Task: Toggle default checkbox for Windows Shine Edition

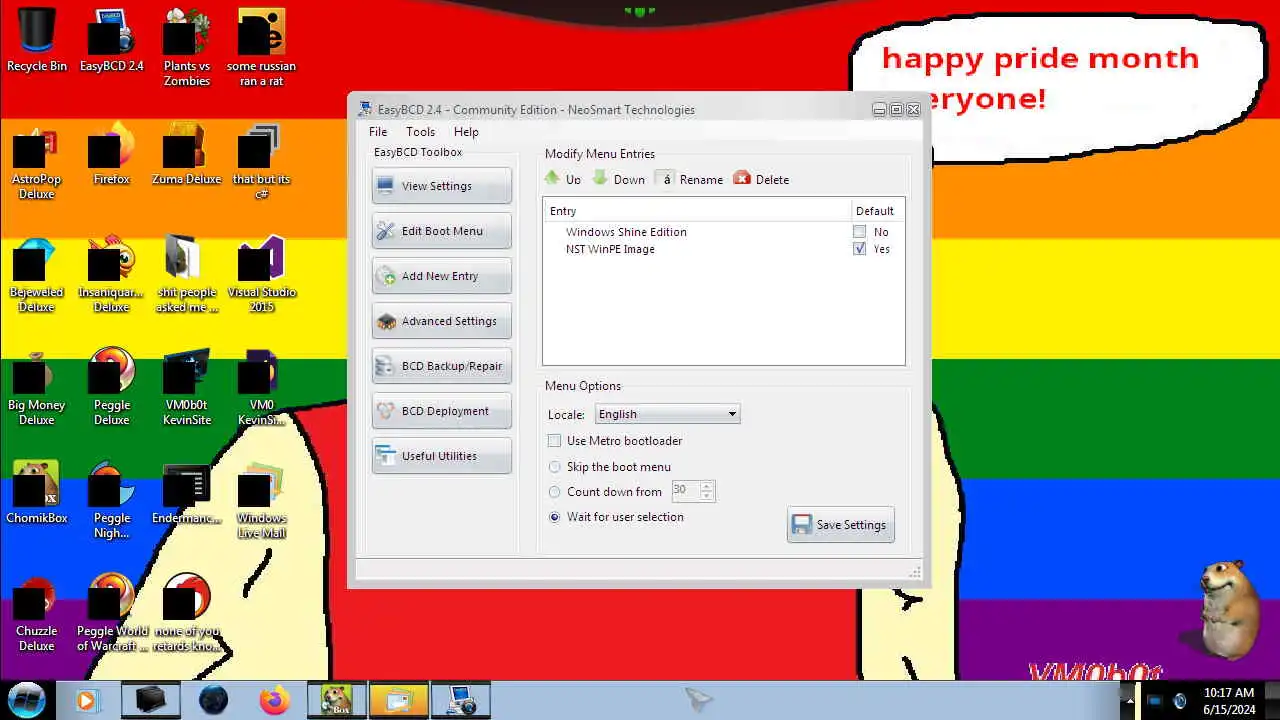Action: pos(859,232)
